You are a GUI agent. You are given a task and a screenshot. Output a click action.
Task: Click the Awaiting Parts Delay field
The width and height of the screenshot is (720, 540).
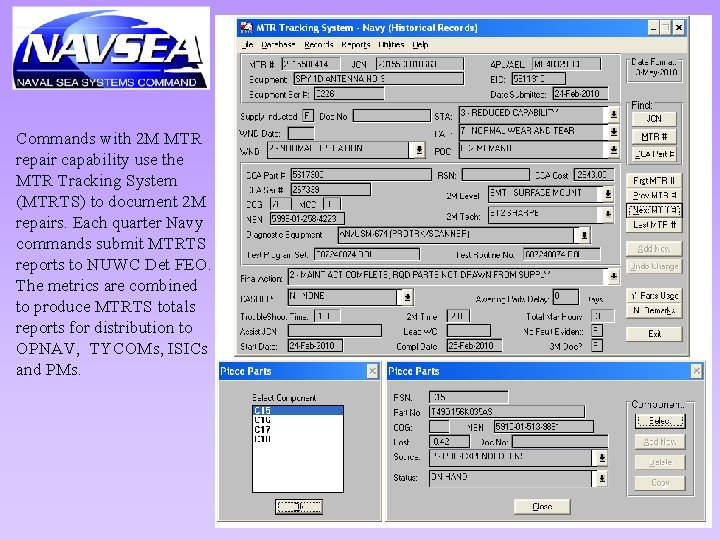[565, 297]
